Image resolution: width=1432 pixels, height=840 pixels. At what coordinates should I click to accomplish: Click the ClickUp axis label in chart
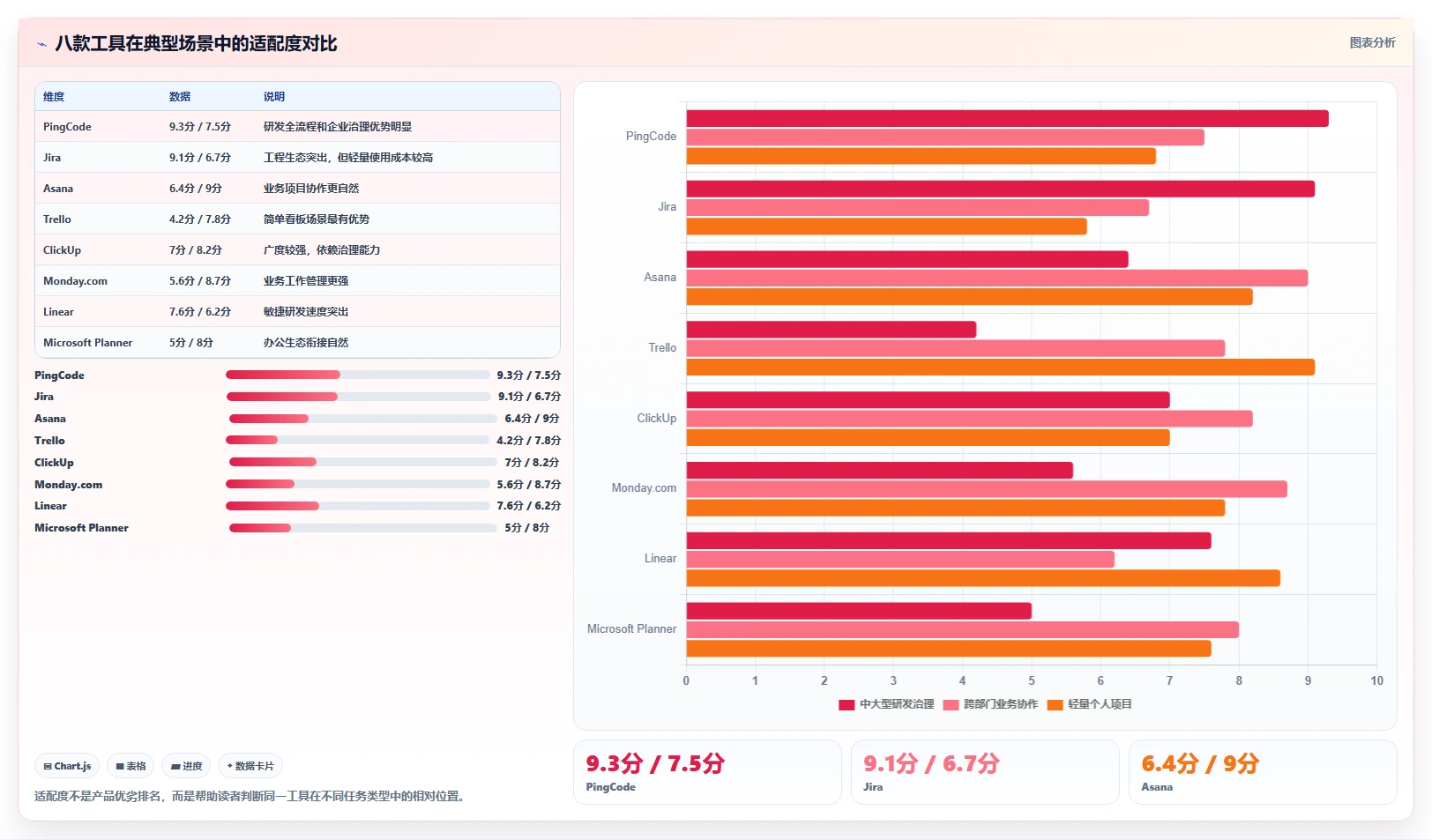pyautogui.click(x=656, y=419)
